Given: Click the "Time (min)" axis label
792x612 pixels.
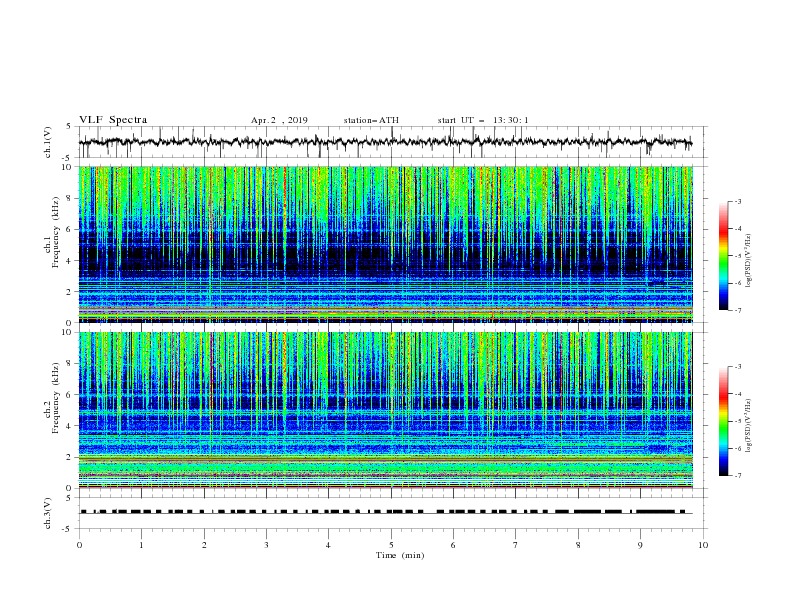Looking at the screenshot, I should coord(400,555).
